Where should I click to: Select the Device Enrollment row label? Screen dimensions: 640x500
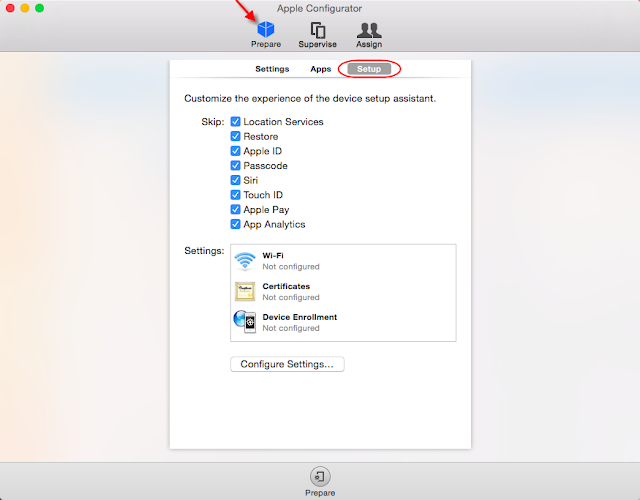[300, 317]
